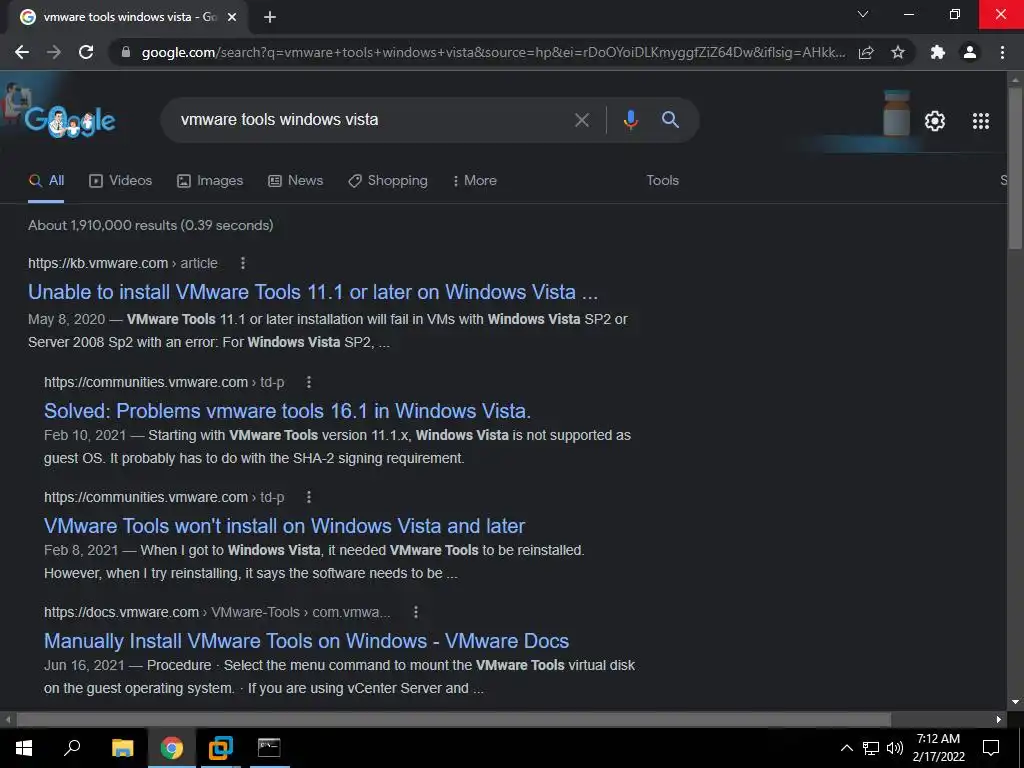Open Chrome three-dot menu
Screen dimensions: 1024x768
(1002, 52)
